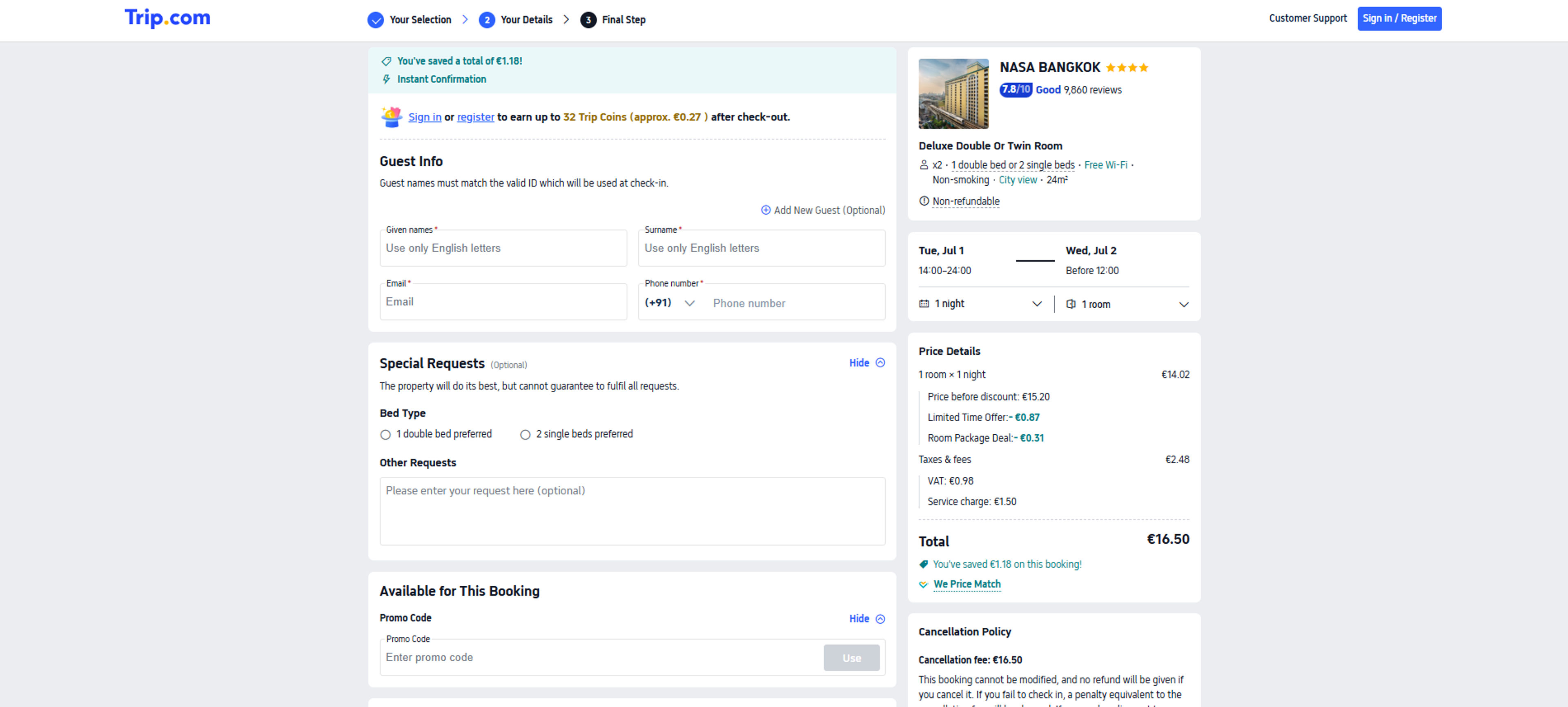Focus the Surname input field
The width and height of the screenshot is (1568, 707).
pos(762,248)
